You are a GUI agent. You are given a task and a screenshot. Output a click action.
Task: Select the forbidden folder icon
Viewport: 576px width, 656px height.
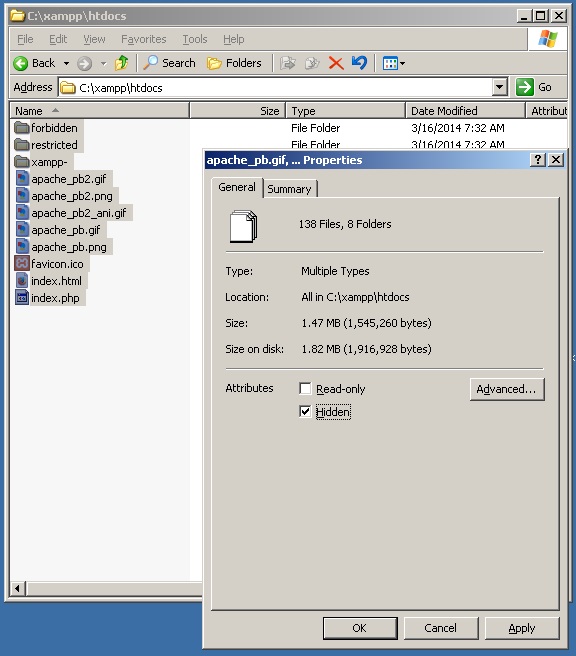coord(22,127)
